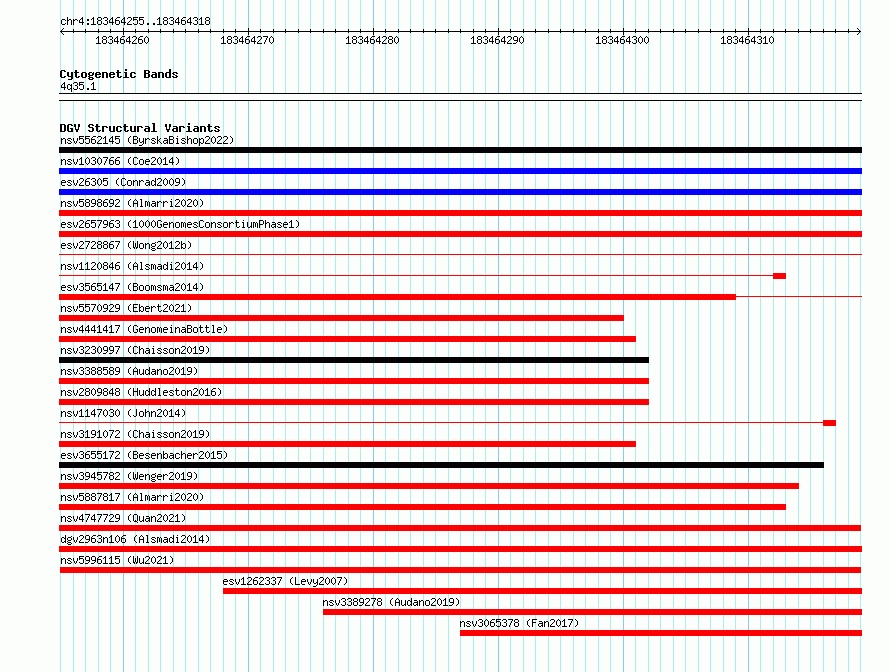Click red bar under nsv5570929
Image resolution: width=890 pixels, height=672 pixels.
pos(341,318)
